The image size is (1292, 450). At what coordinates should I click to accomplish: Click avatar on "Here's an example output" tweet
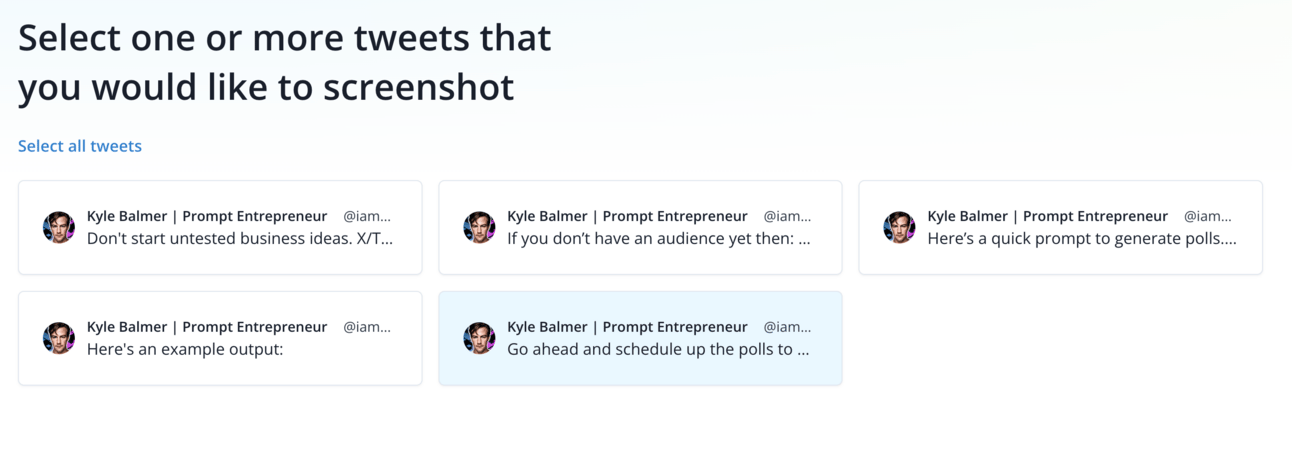point(59,338)
